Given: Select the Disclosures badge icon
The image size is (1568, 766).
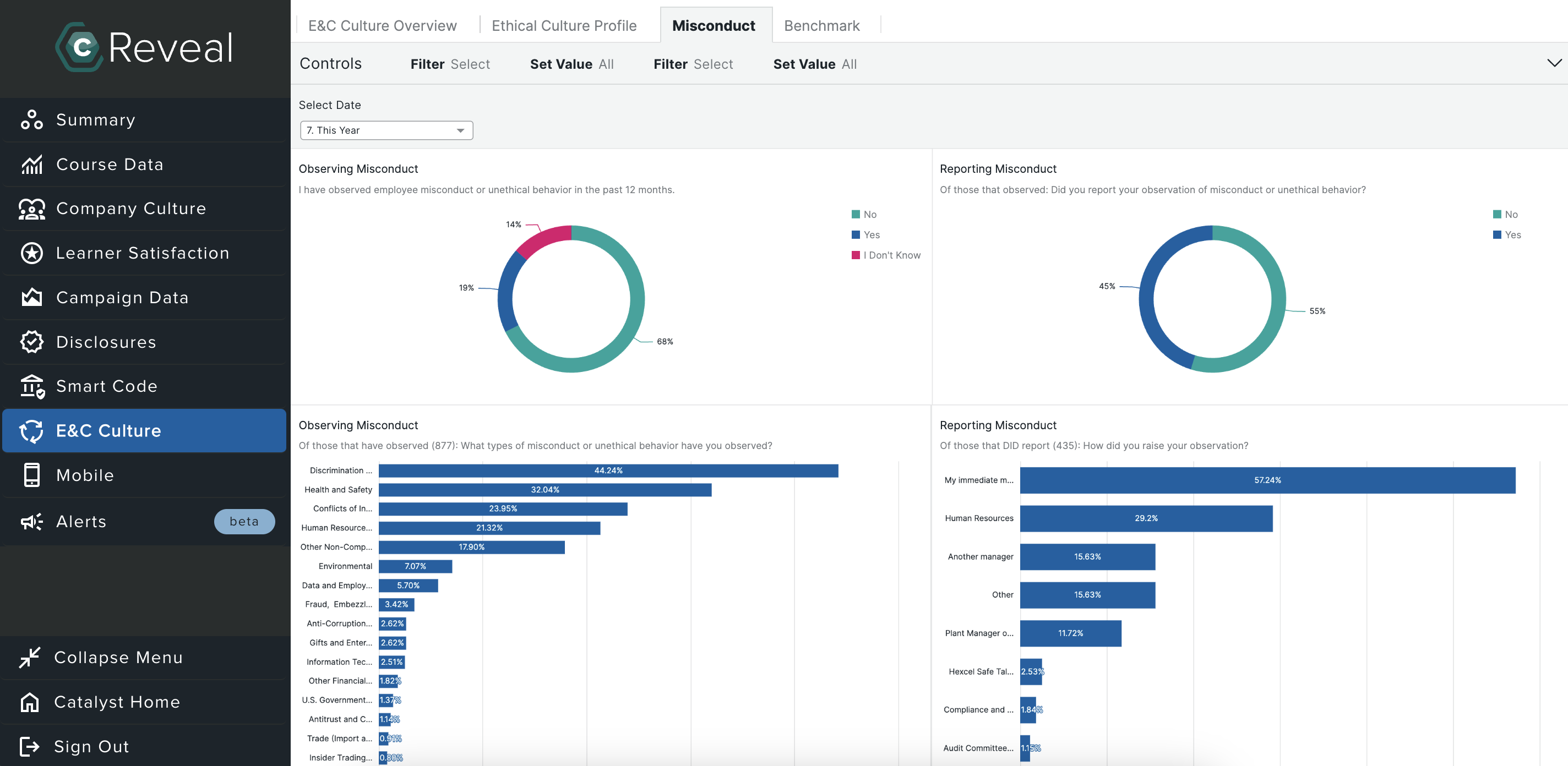Looking at the screenshot, I should (x=31, y=342).
